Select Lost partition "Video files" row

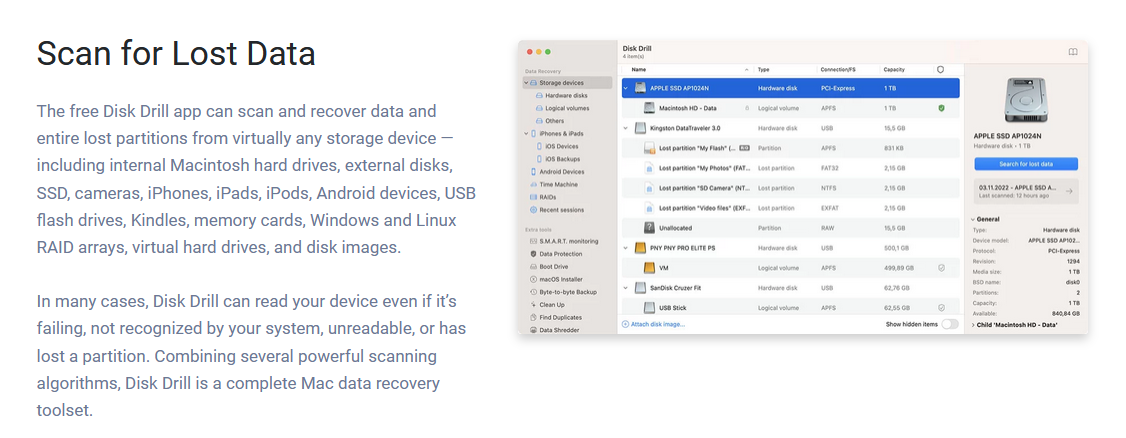[791, 208]
